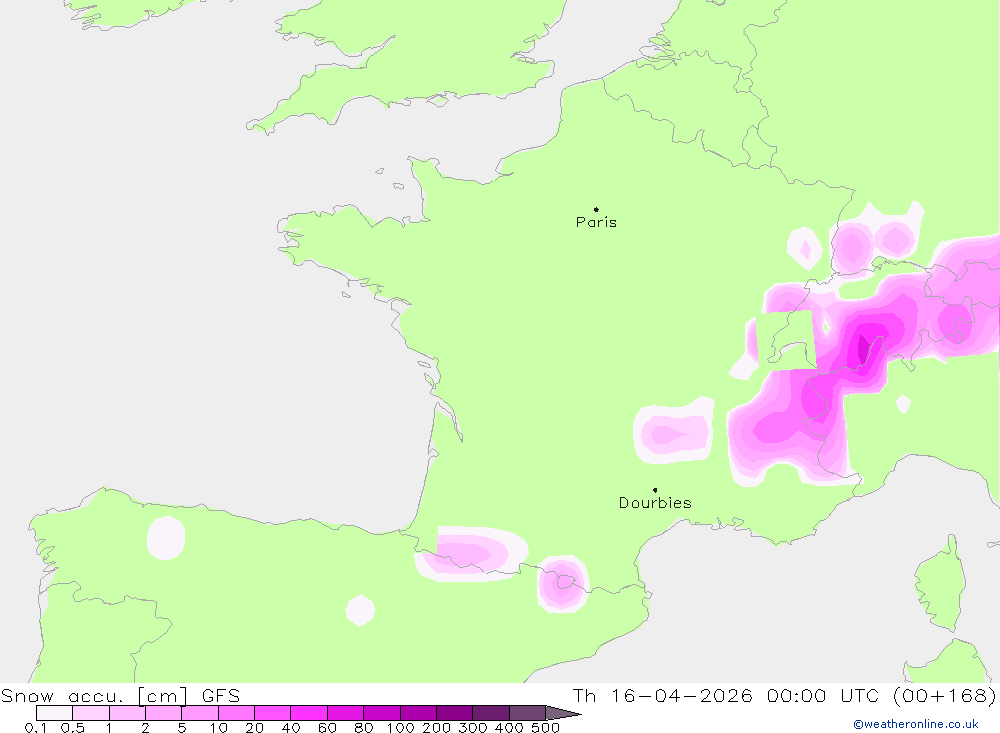This screenshot has height=733, width=1000.
Task: Click the Dourbies location label
Action: (655, 503)
